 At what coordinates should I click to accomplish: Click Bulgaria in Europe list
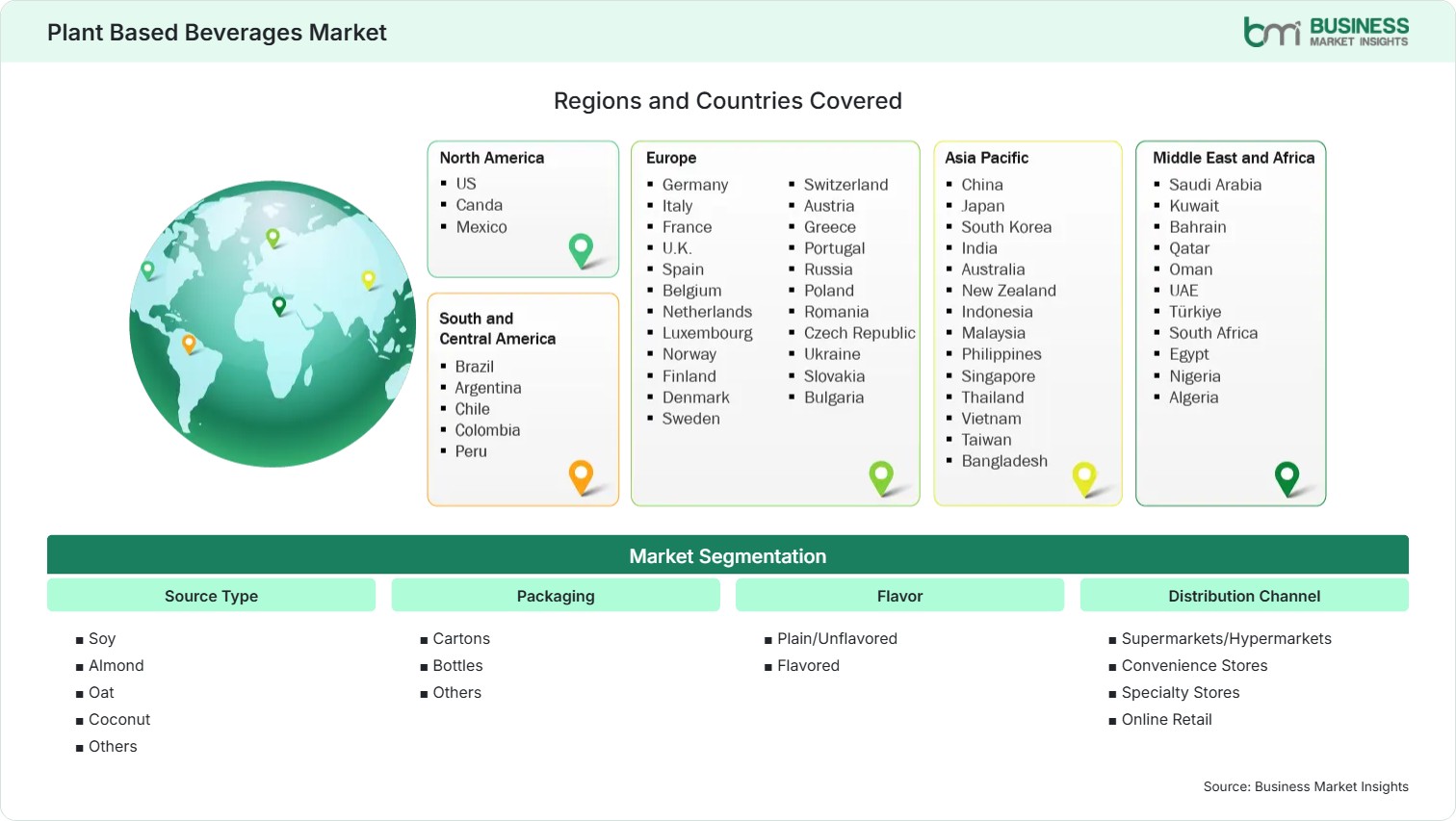click(834, 398)
